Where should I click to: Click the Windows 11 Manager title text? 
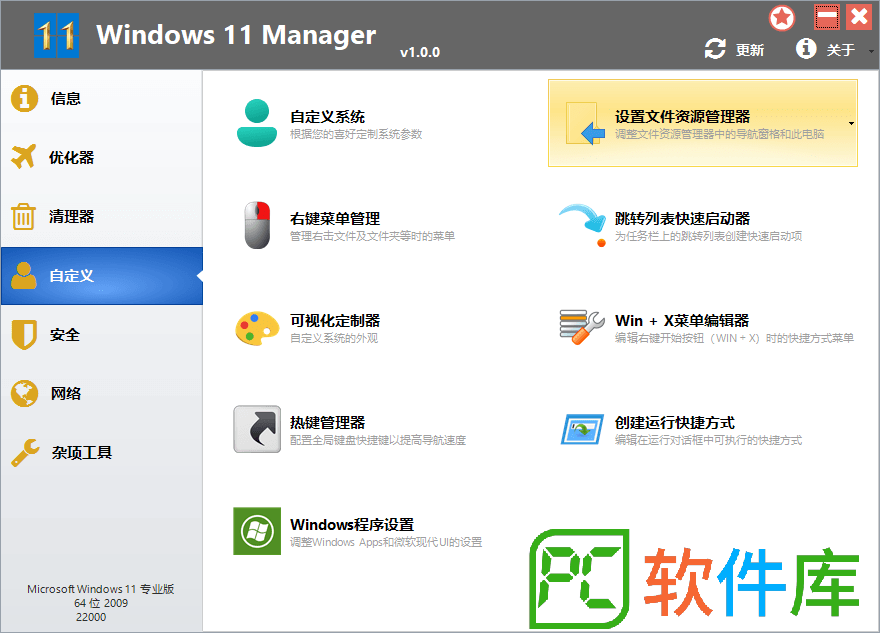coord(236,35)
